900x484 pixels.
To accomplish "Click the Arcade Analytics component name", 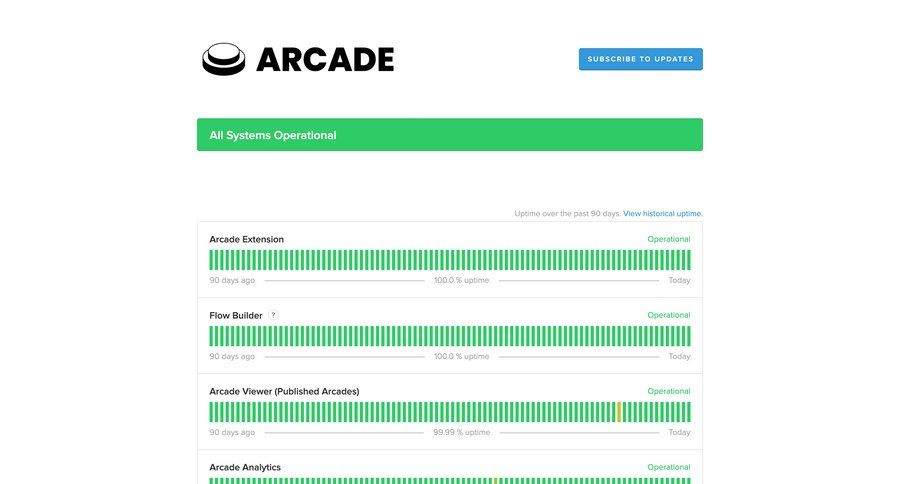I will coord(245,467).
